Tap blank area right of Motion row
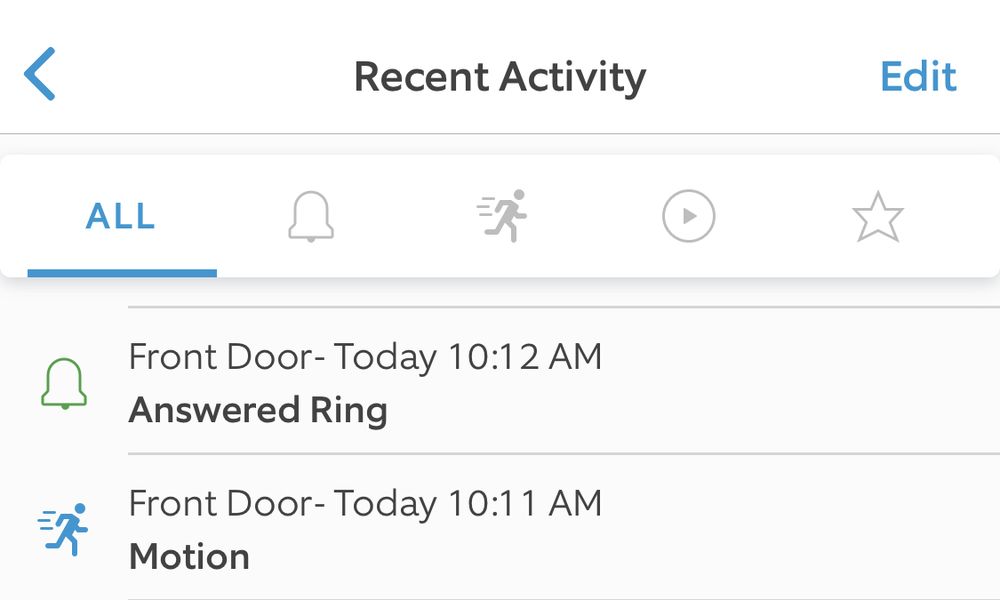 pyautogui.click(x=797, y=528)
